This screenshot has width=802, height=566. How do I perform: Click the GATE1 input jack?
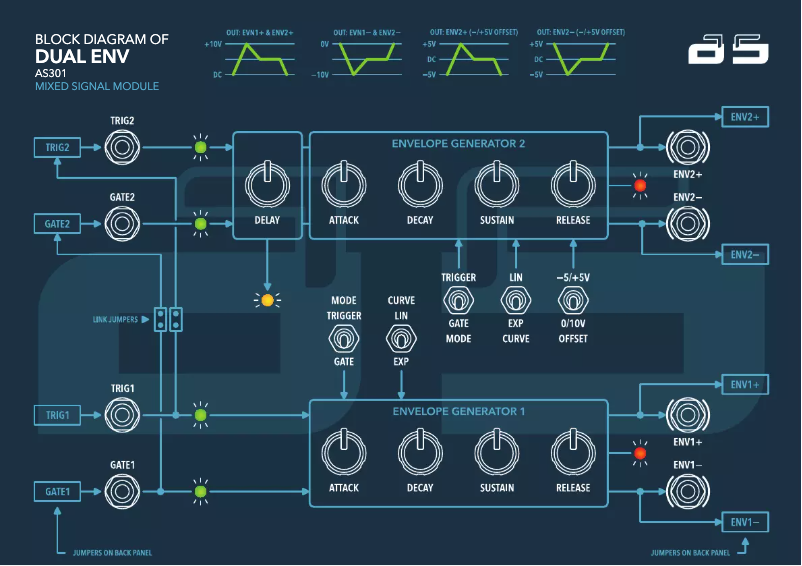(122, 491)
